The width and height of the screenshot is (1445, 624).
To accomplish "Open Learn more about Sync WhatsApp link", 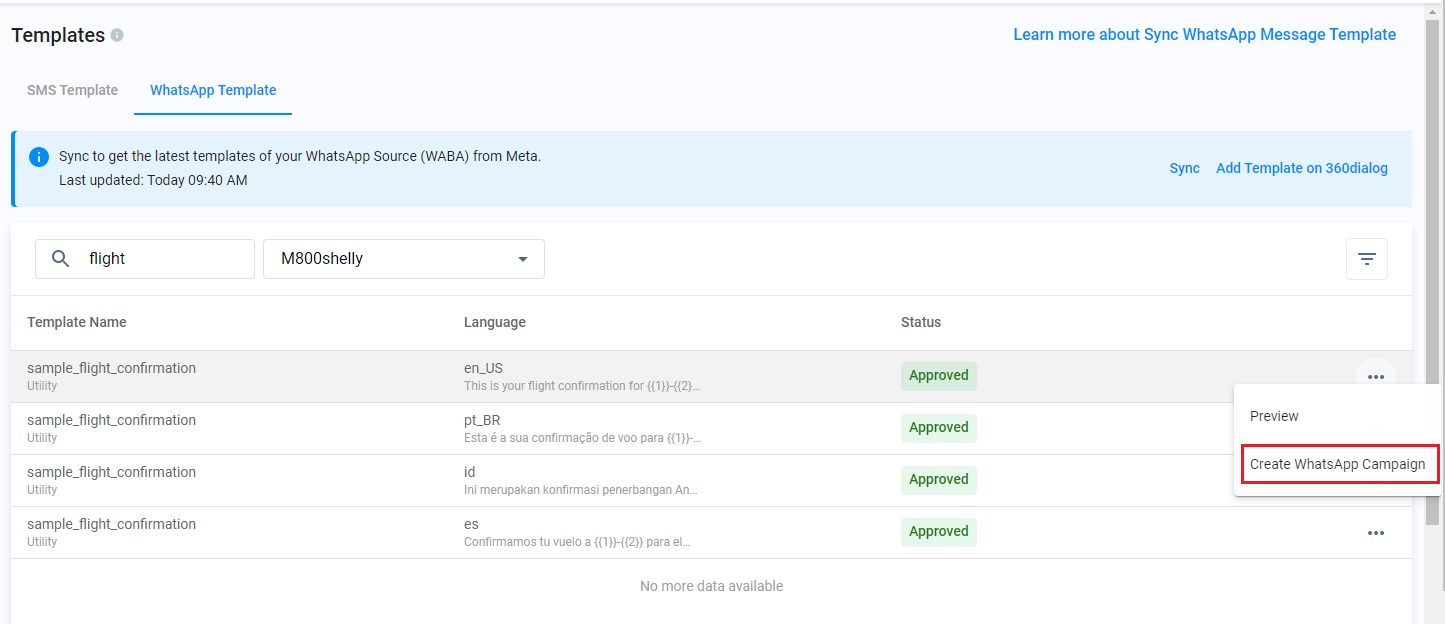I will click(x=1204, y=35).
